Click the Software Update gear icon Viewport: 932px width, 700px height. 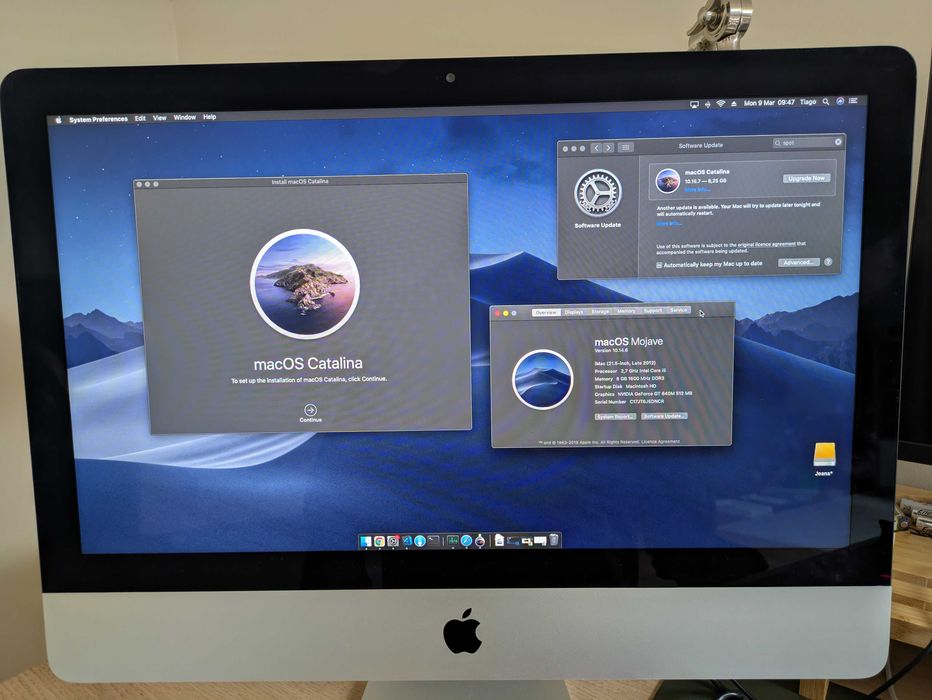coord(597,194)
